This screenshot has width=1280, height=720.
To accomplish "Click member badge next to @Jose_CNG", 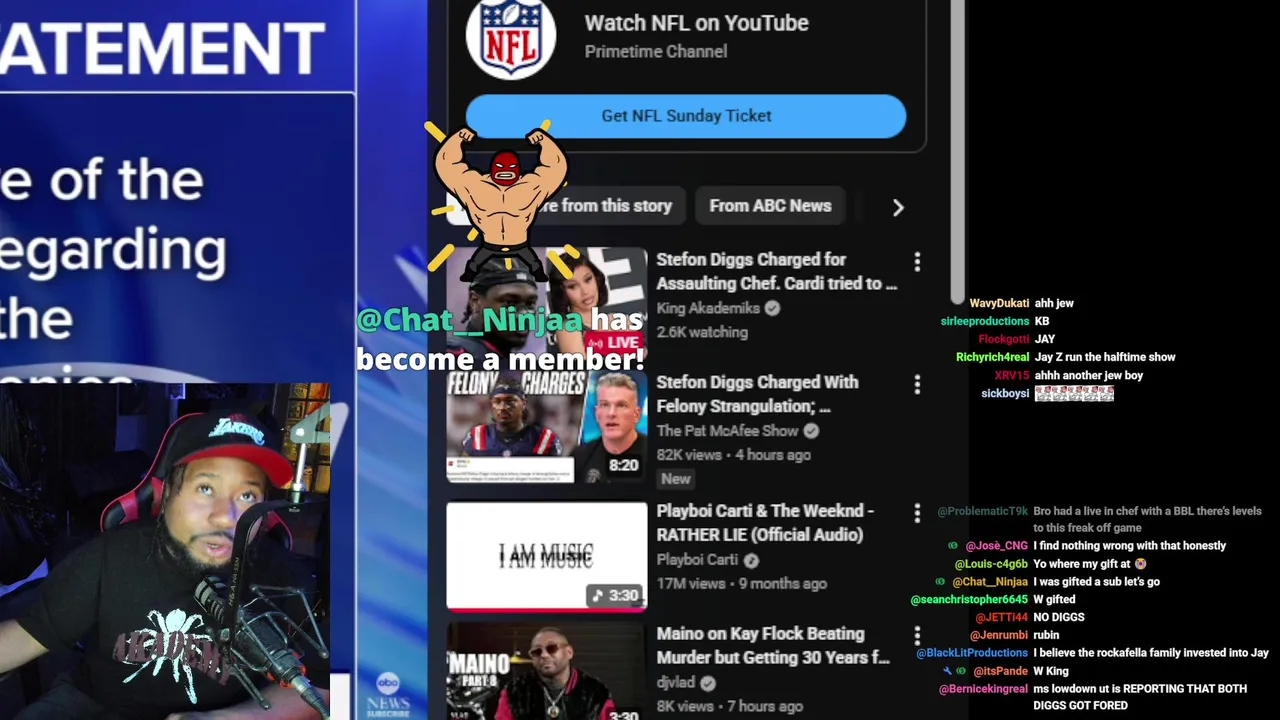I will click(x=953, y=546).
